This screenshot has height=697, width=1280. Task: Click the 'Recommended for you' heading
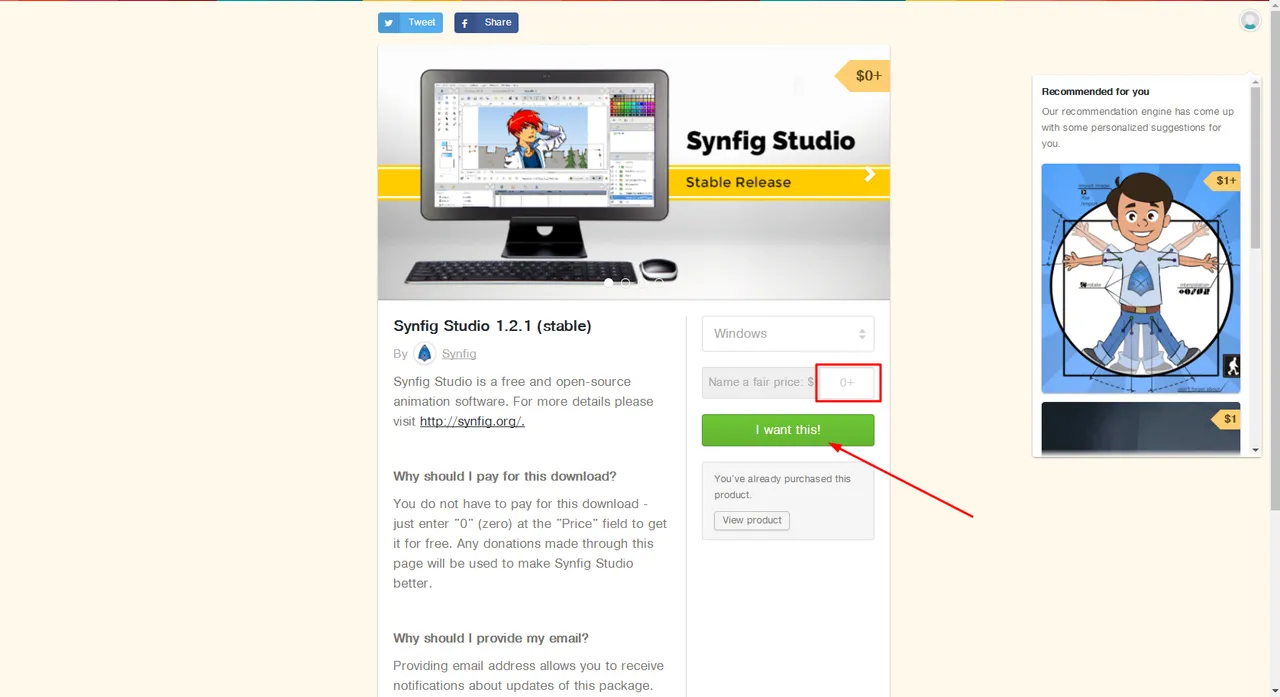coord(1095,92)
